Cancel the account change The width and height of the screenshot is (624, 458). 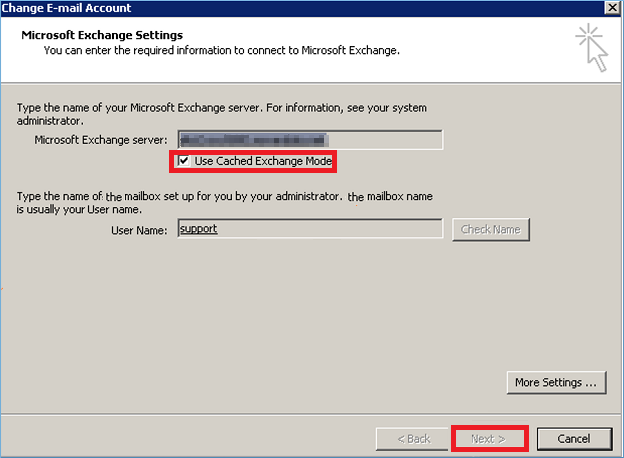coord(574,439)
